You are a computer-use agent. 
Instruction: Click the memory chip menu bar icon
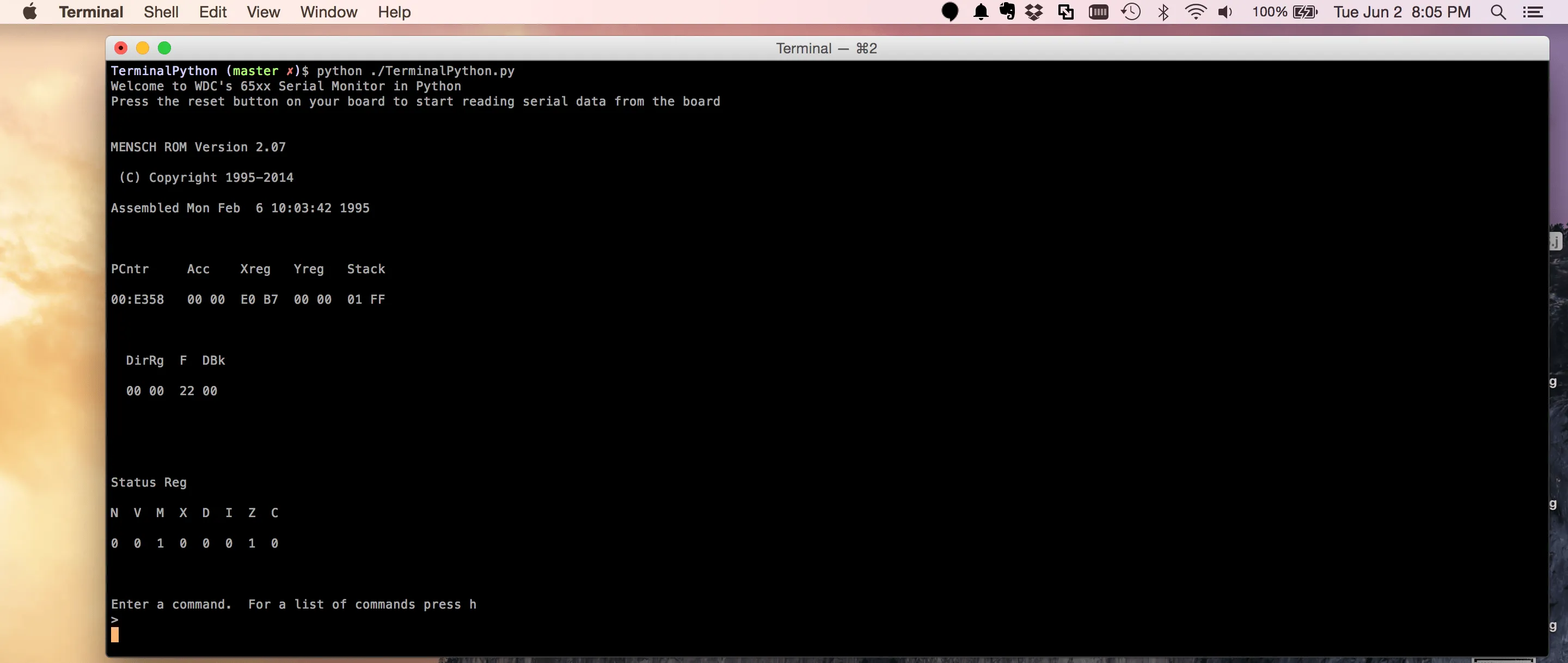1098,12
